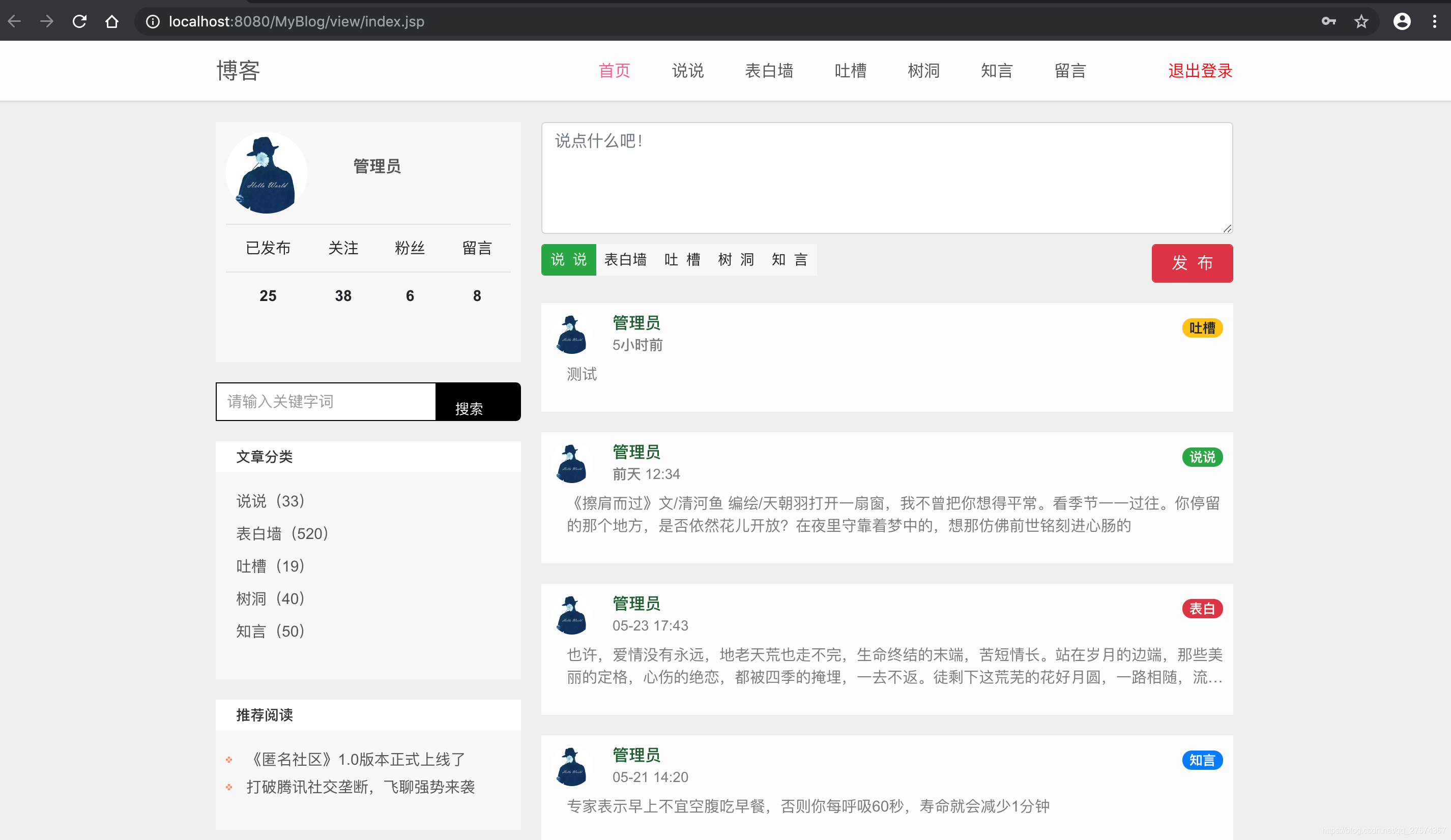
Task: Open saved passwords key icon
Action: 1329,21
